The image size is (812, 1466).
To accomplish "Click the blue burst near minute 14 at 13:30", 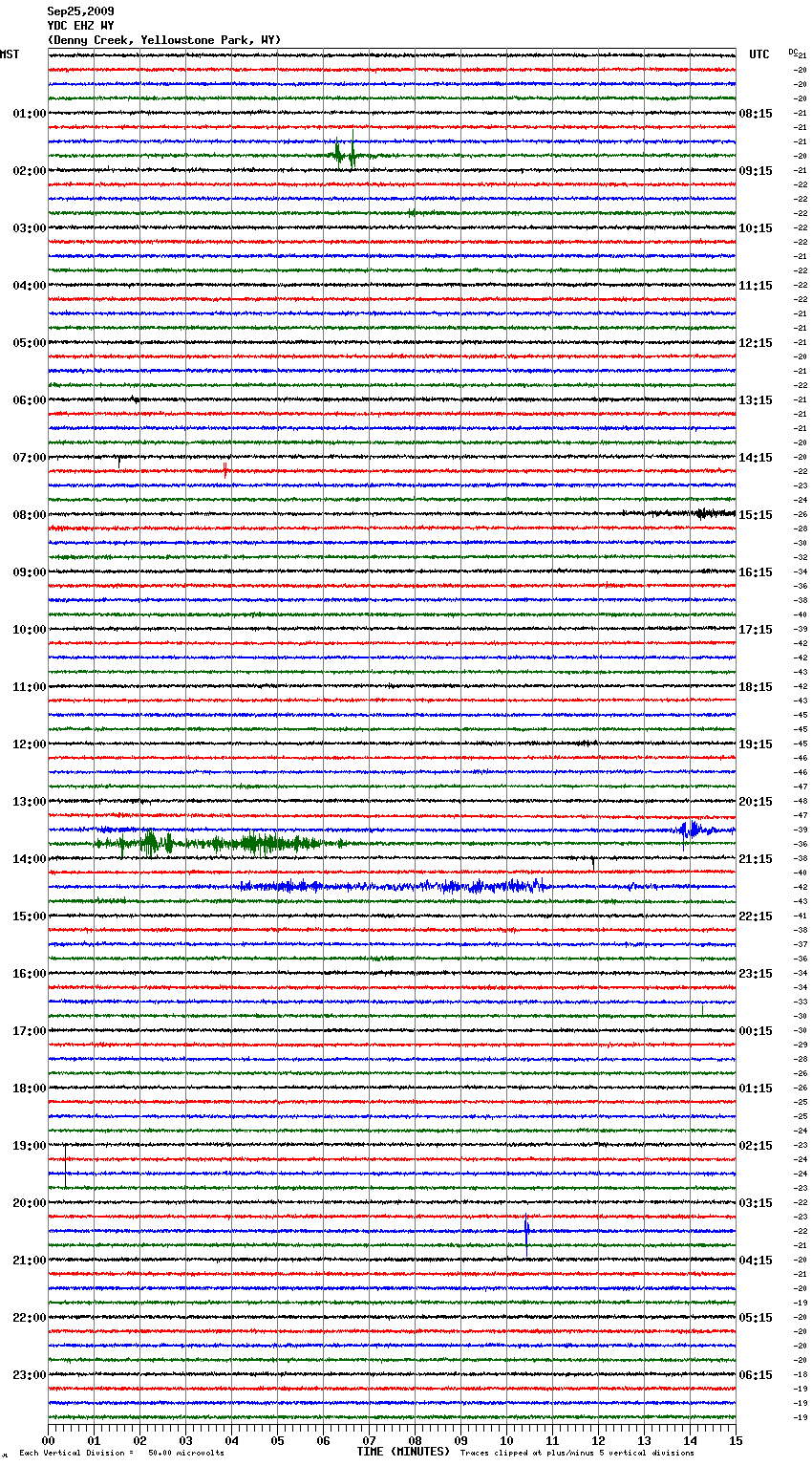I will [691, 830].
